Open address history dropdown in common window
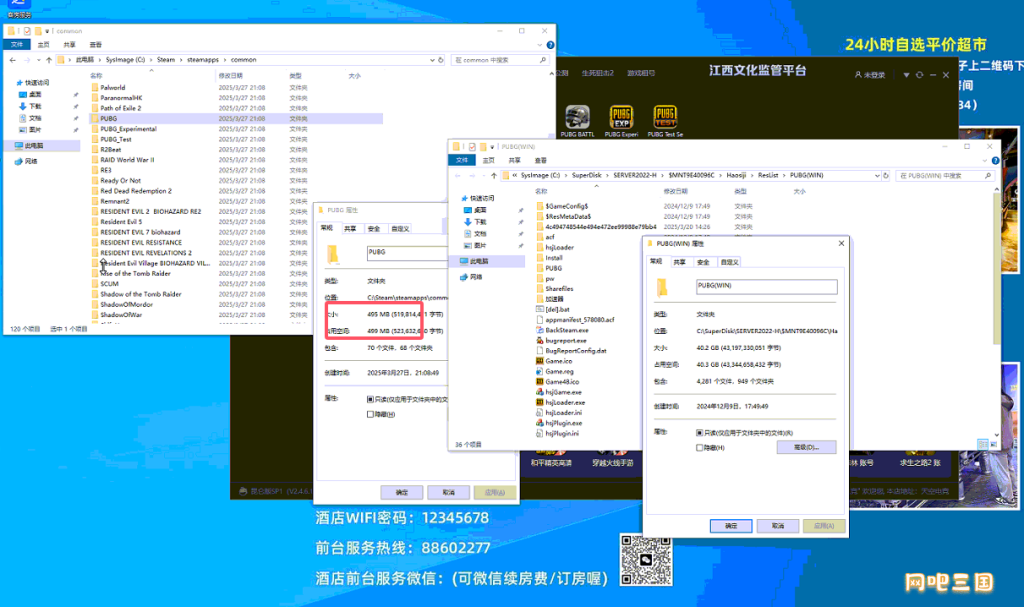Screen dimensions: 1024x607 click(432, 60)
